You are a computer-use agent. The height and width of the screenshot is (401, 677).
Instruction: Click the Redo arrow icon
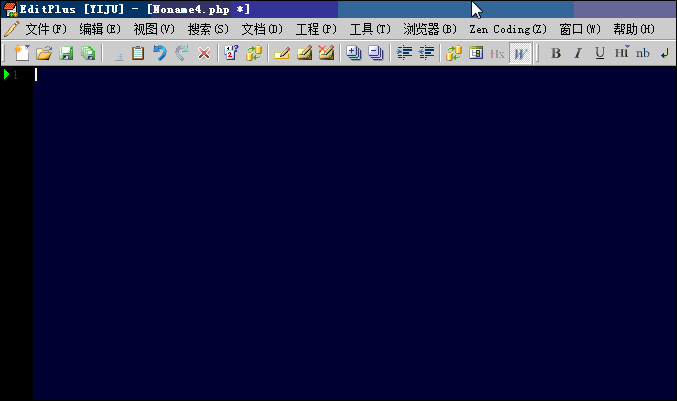coord(182,53)
